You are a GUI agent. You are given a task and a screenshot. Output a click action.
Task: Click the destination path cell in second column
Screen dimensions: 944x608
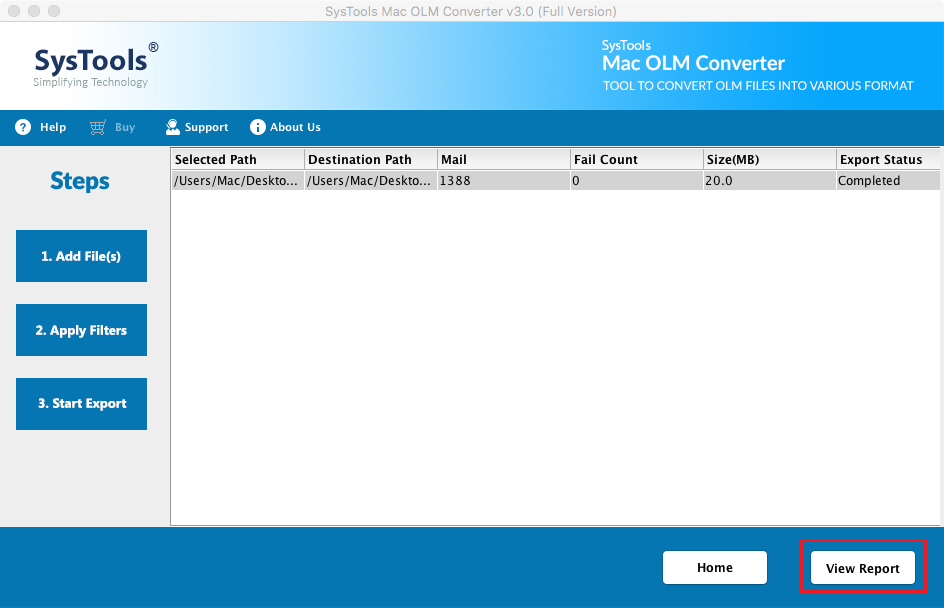pos(371,181)
